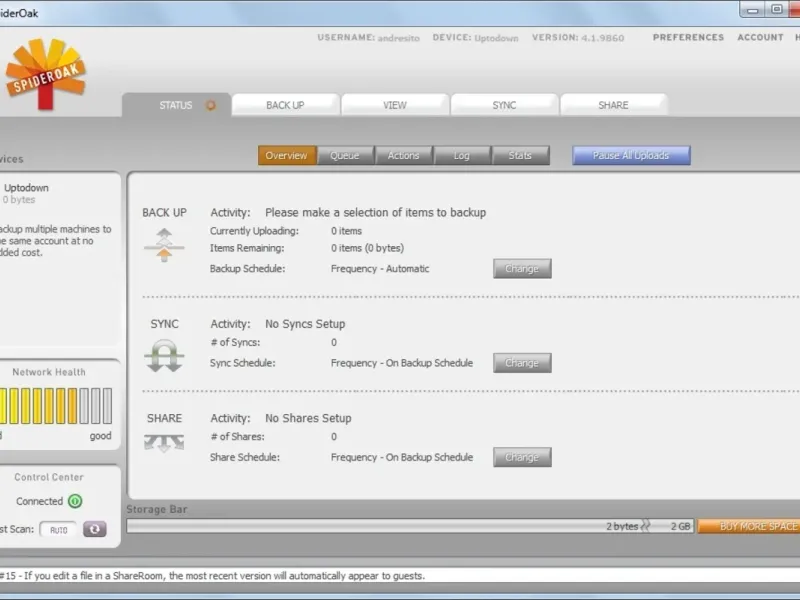This screenshot has width=800, height=600.
Task: Change the Sync Schedule frequency
Action: coord(522,363)
